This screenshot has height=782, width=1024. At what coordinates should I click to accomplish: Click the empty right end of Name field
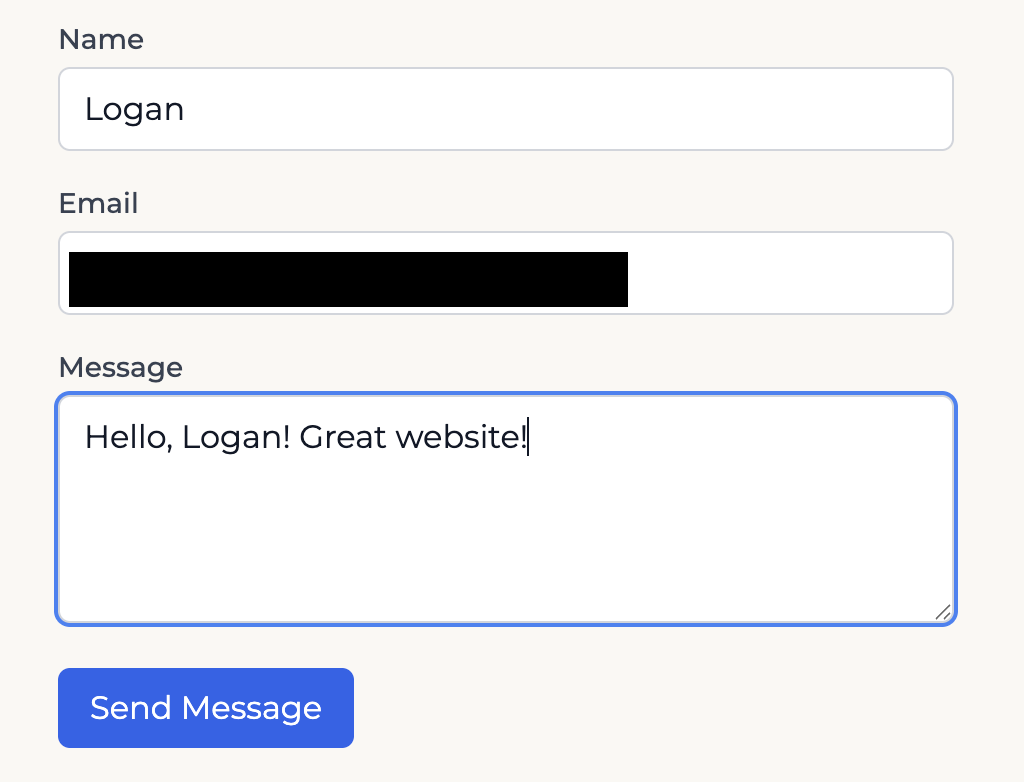[850, 109]
